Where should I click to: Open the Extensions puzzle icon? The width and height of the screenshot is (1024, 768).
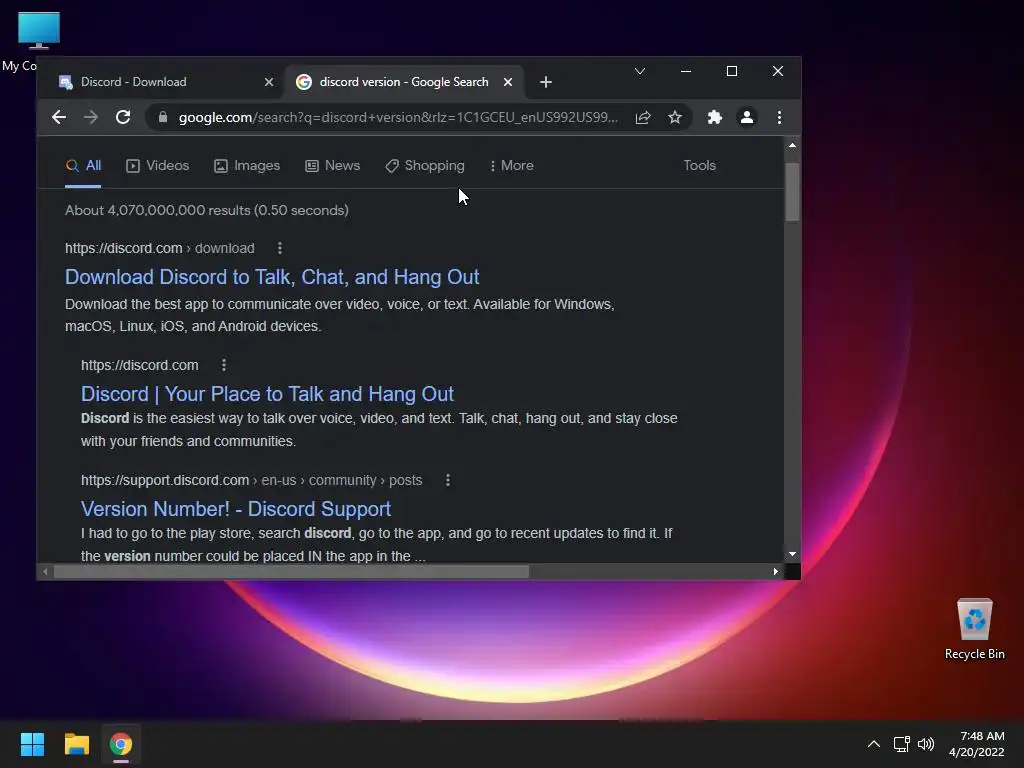[714, 117]
